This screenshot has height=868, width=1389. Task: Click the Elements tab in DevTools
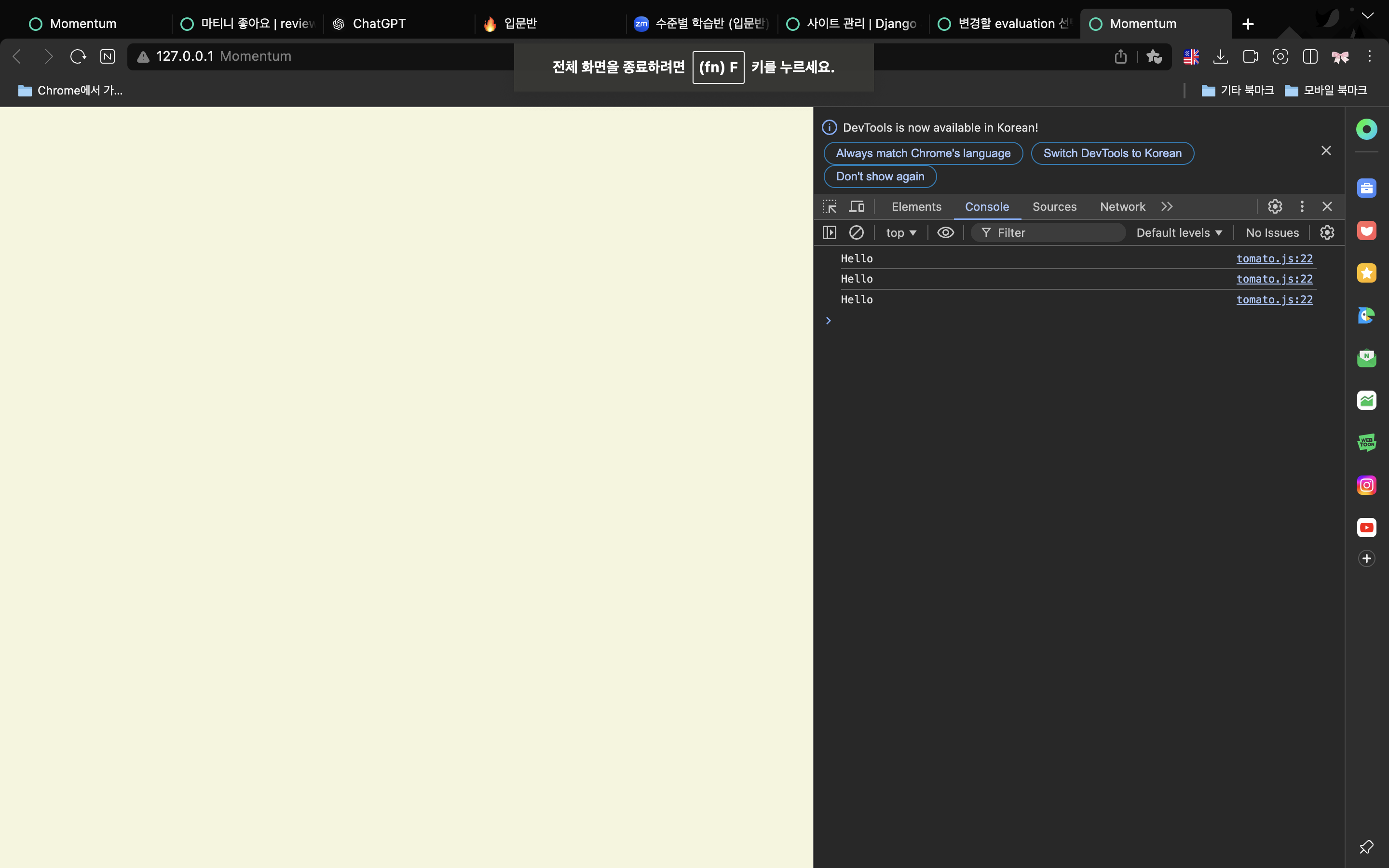tap(916, 206)
